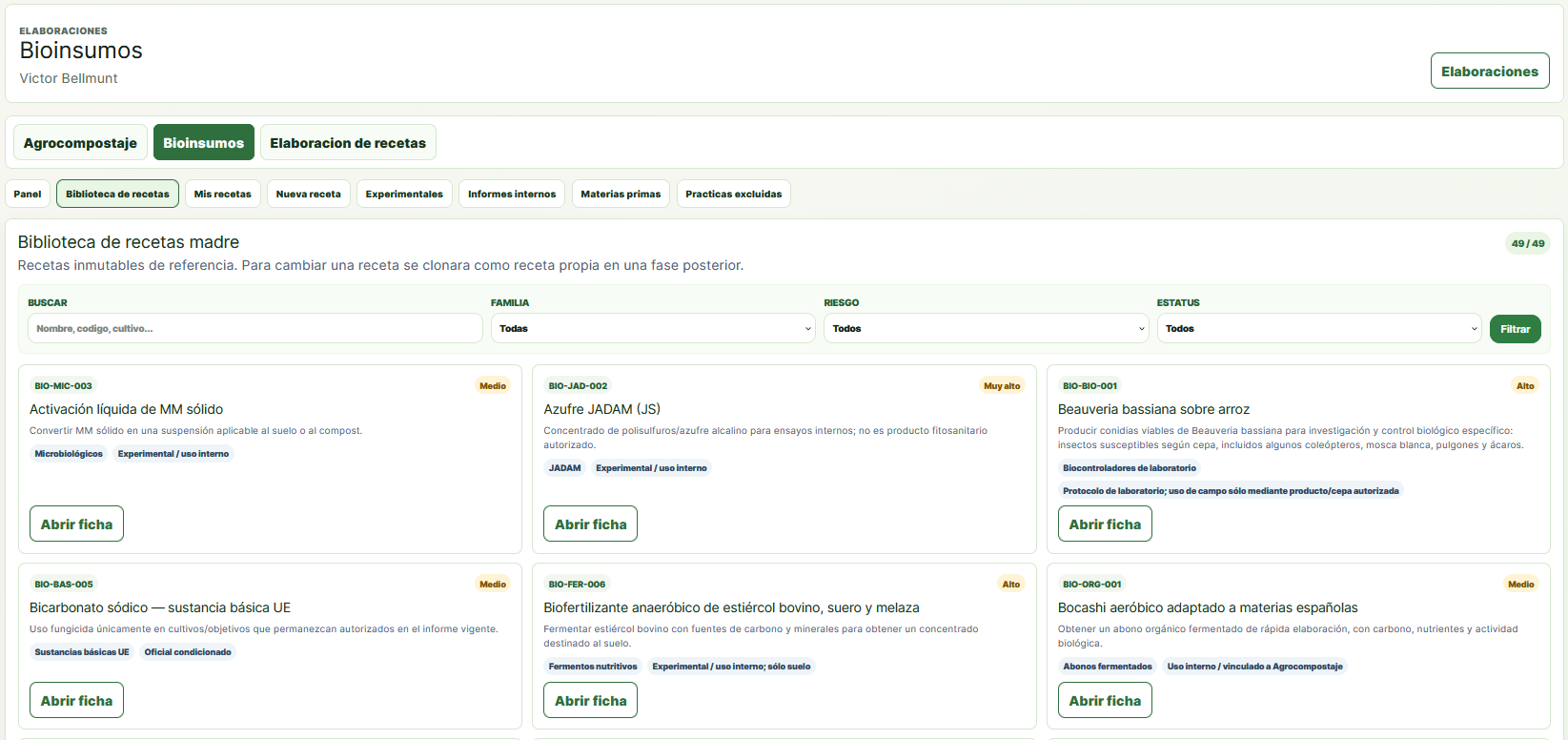Click Experimental tag on Azufre JADAM card
The image size is (1568, 740).
[x=651, y=468]
